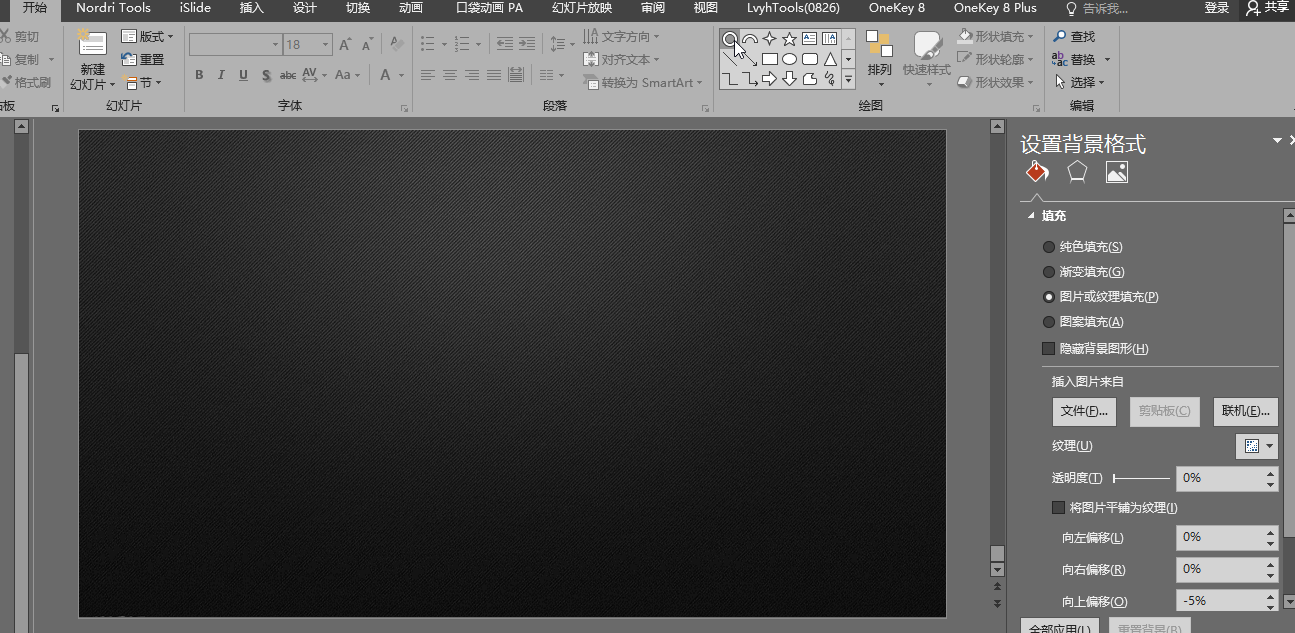Click Sign in (登录) link
Viewport: 1295px width, 633px height.
pyautogui.click(x=1217, y=8)
